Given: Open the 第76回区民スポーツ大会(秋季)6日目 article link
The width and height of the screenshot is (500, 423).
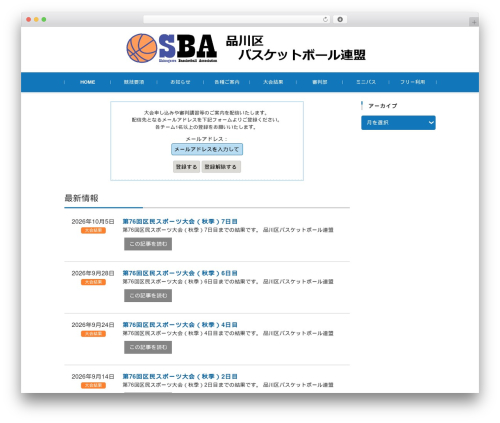Looking at the screenshot, I should point(180,273).
